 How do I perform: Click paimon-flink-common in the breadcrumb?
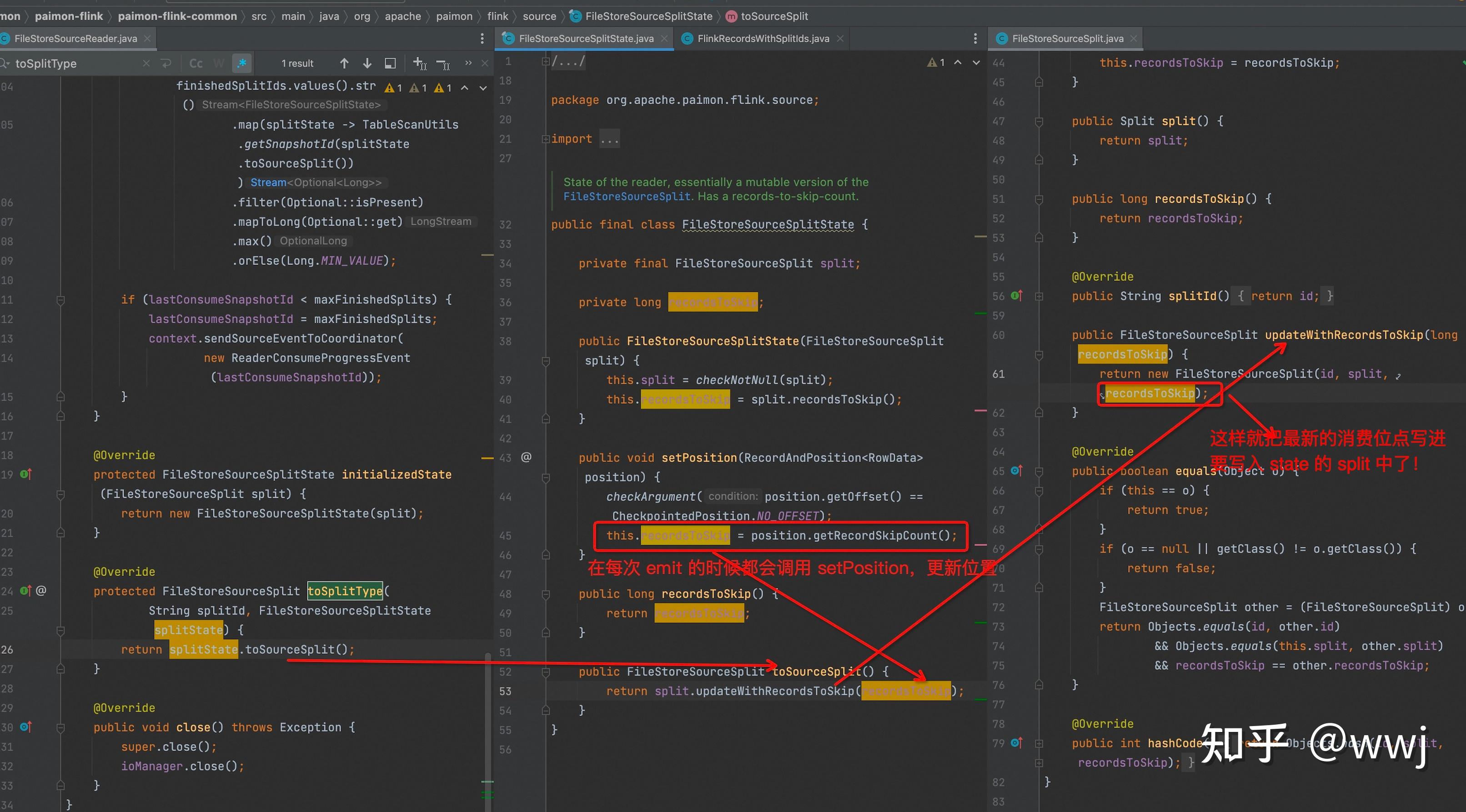[x=177, y=16]
